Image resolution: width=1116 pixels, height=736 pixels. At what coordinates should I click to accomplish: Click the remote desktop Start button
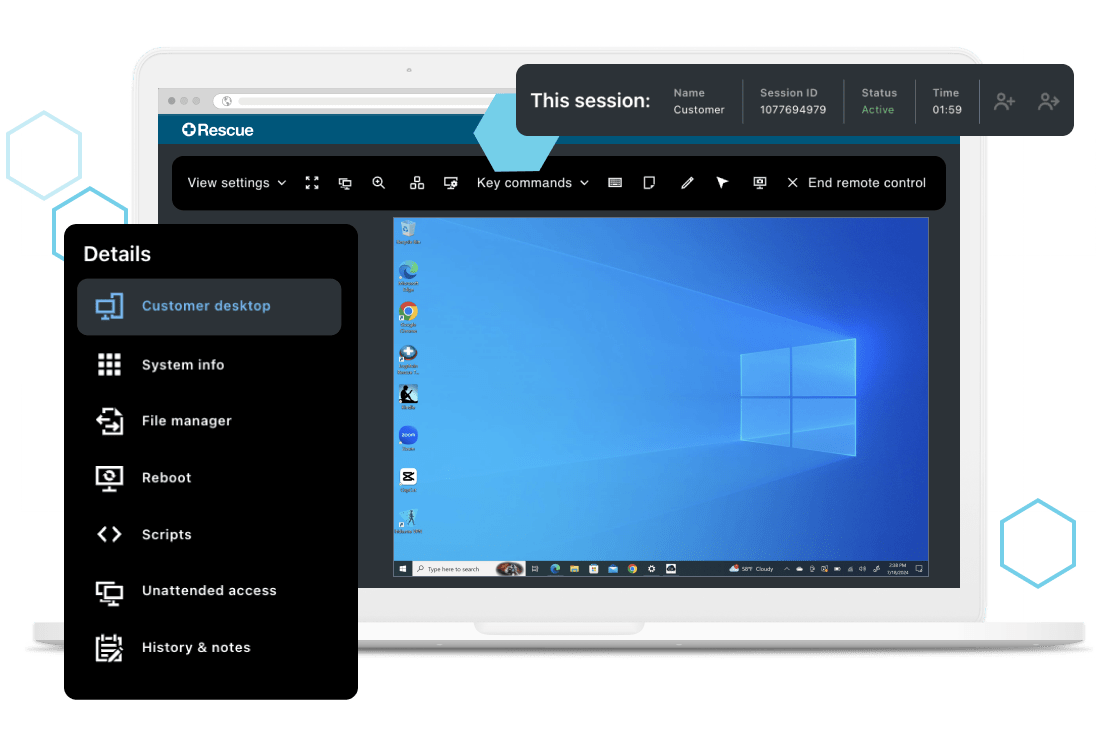[x=403, y=567]
